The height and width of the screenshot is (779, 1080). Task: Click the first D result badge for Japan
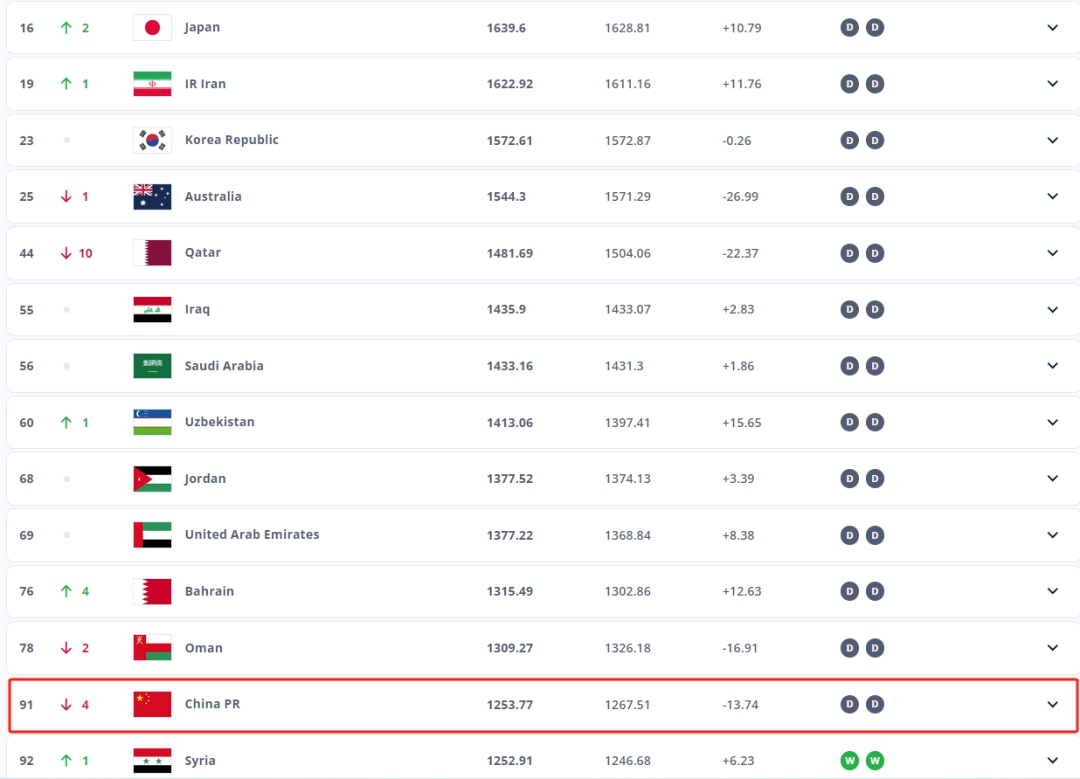(x=849, y=27)
